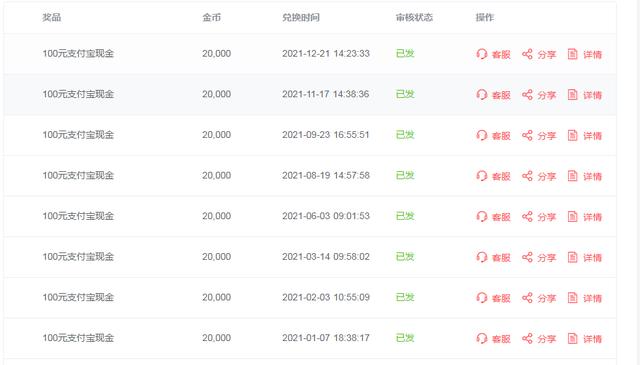Open 详情 link for 2021-09-23 exchange

(592, 136)
